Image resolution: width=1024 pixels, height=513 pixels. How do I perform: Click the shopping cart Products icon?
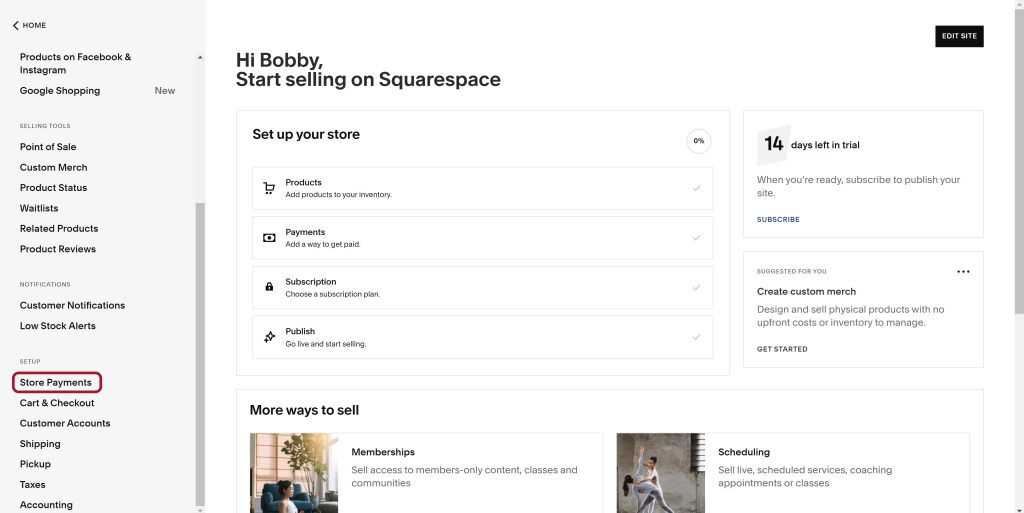point(268,188)
